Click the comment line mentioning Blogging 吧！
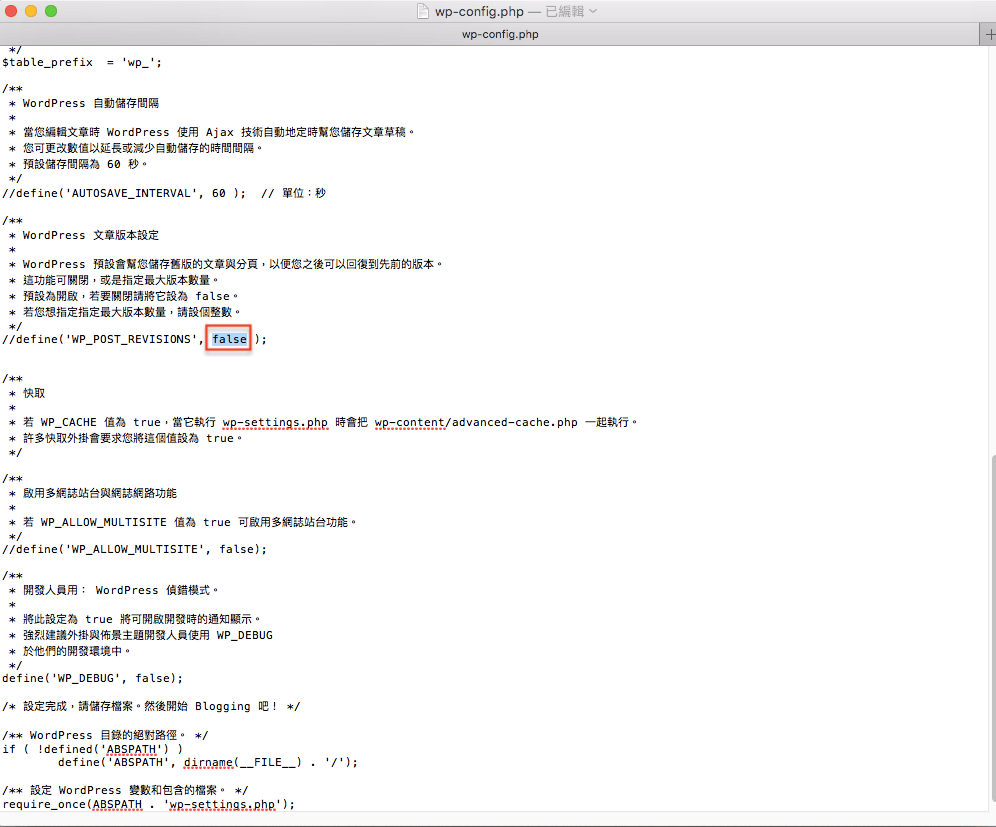 click(151, 706)
